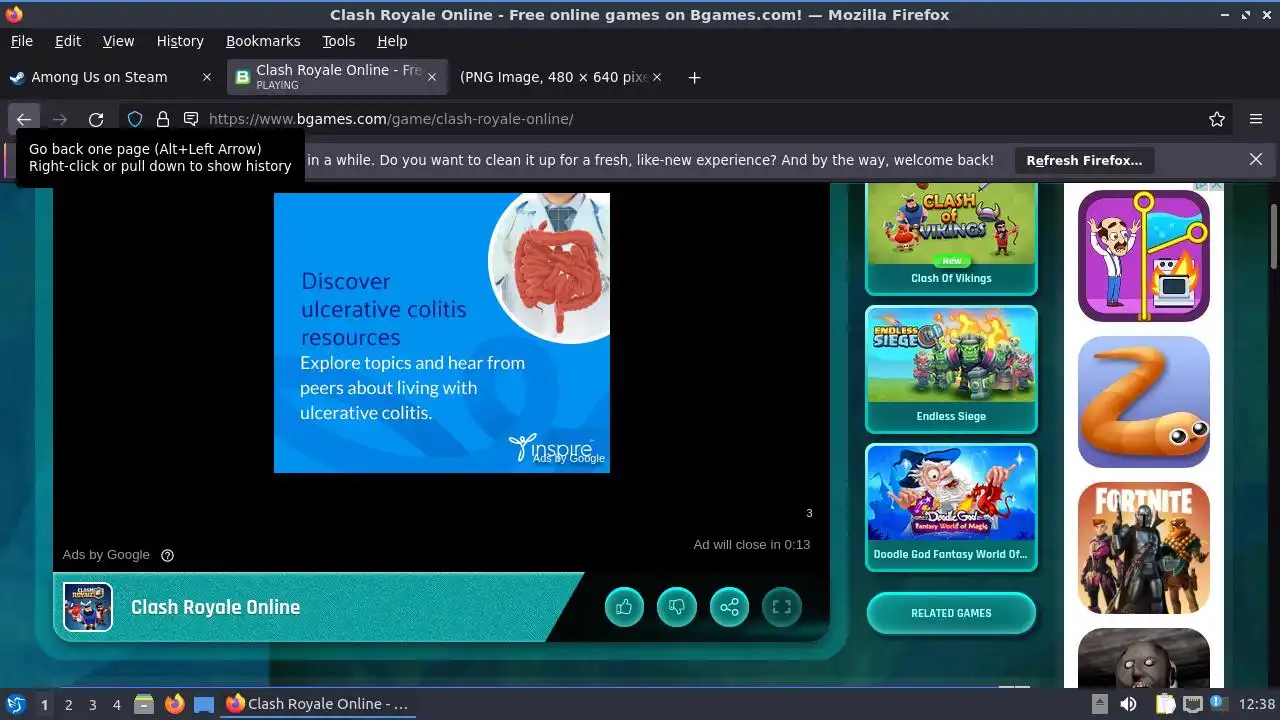This screenshot has width=1280, height=720.
Task: Click the thumbs-down dislike button
Action: pos(677,607)
